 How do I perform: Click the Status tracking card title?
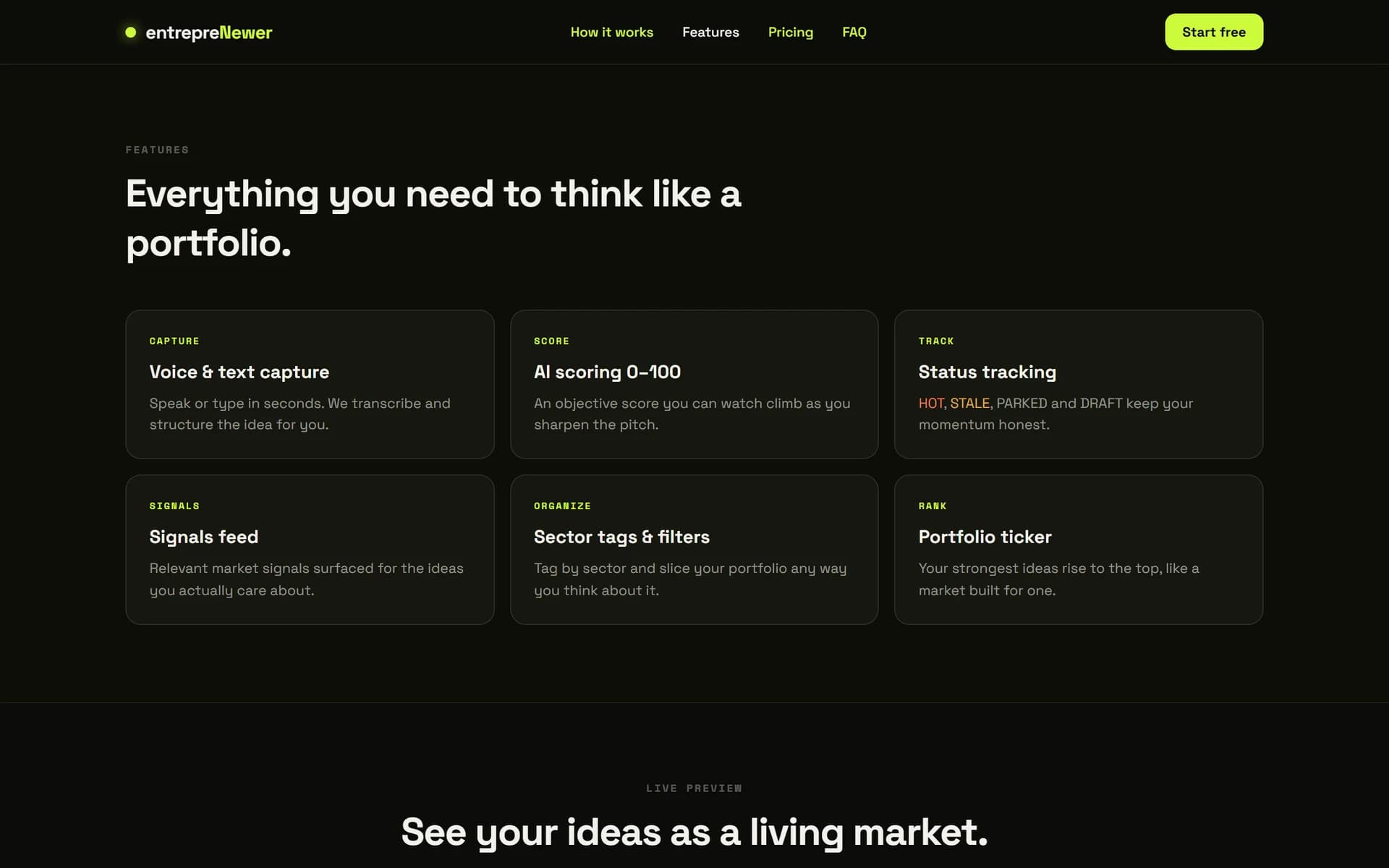(x=987, y=372)
